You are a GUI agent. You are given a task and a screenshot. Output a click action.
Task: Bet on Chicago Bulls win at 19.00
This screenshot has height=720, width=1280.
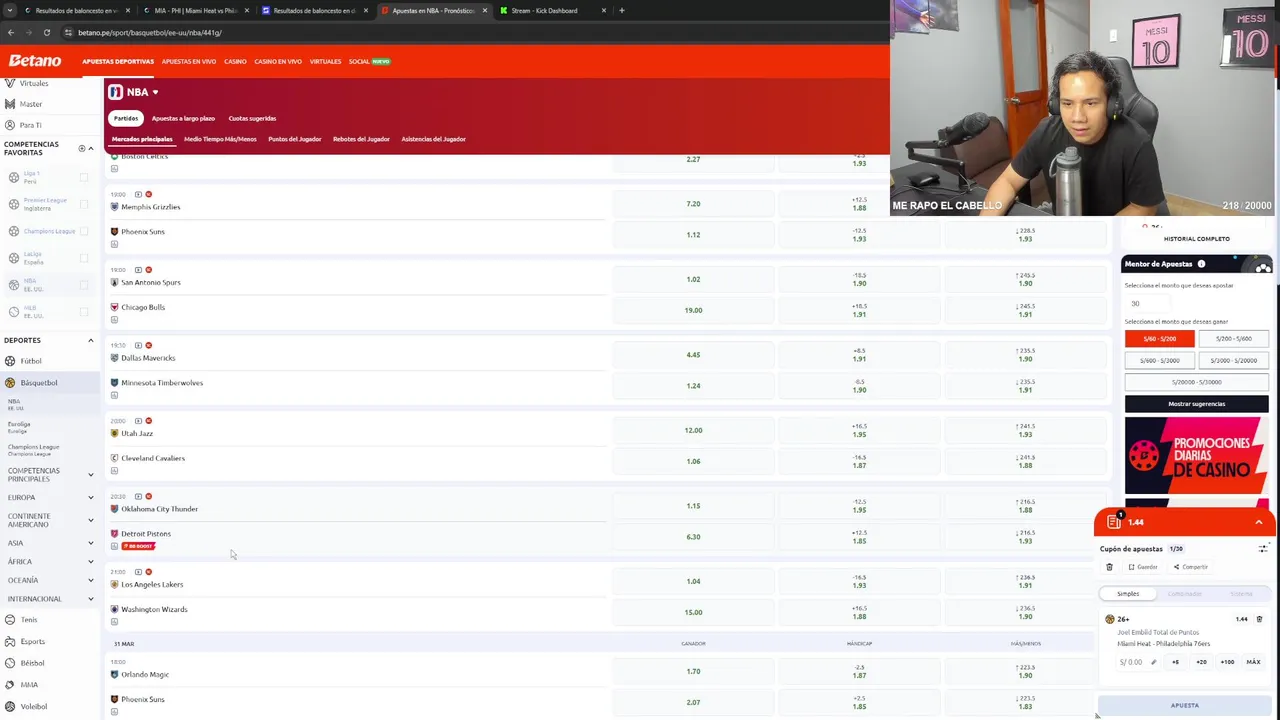coord(693,310)
